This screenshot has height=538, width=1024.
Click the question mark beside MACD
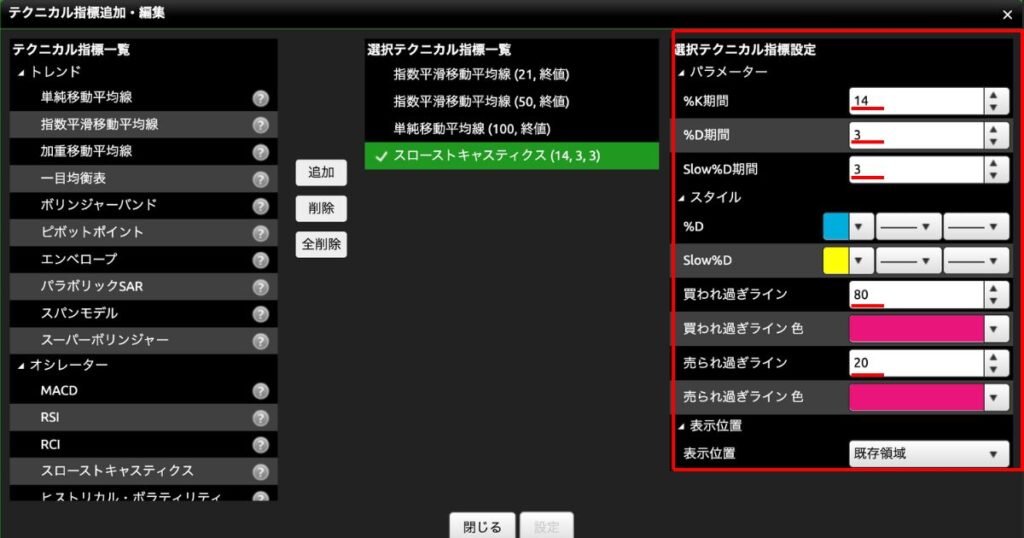point(260,391)
